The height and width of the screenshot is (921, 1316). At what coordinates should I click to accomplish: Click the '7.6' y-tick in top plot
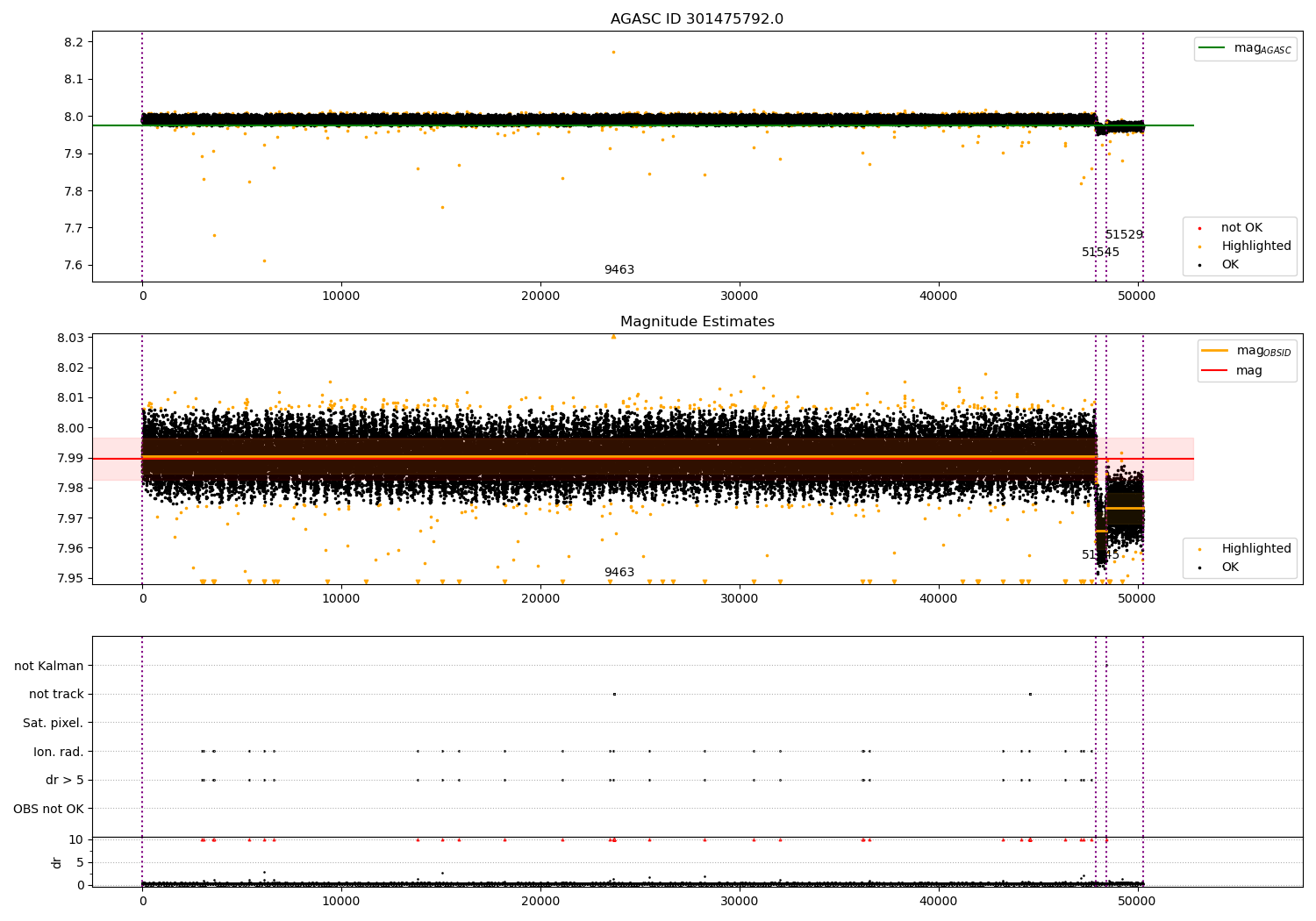pyautogui.click(x=74, y=266)
